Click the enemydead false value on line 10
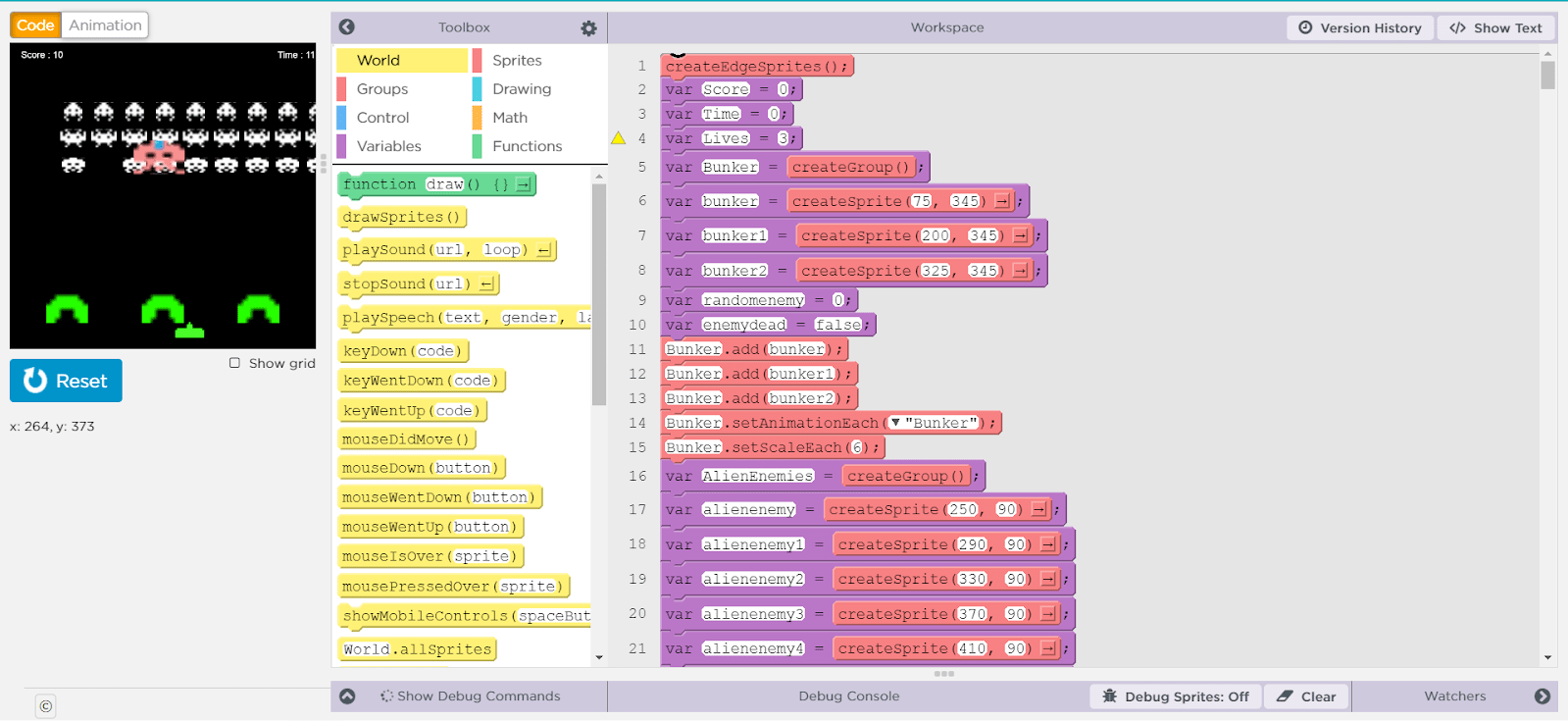The image size is (1568, 721). (x=839, y=325)
